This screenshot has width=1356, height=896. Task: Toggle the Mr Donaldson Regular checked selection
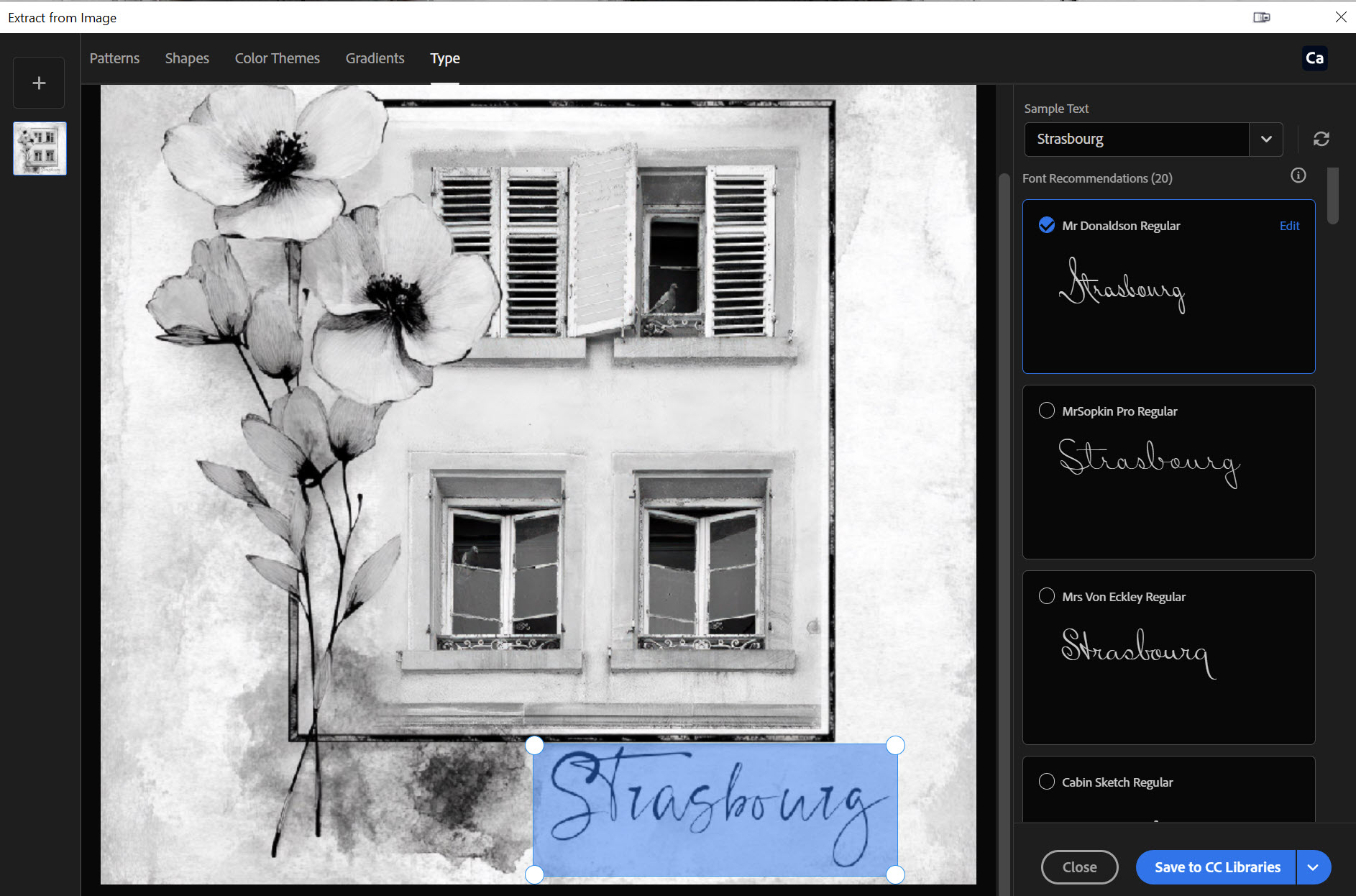1047,225
